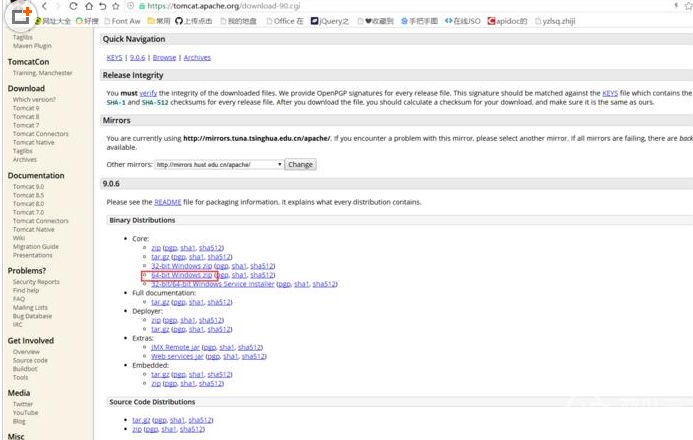Open the Security Reports sidebar link
This screenshot has height=440, width=693.
(36, 282)
